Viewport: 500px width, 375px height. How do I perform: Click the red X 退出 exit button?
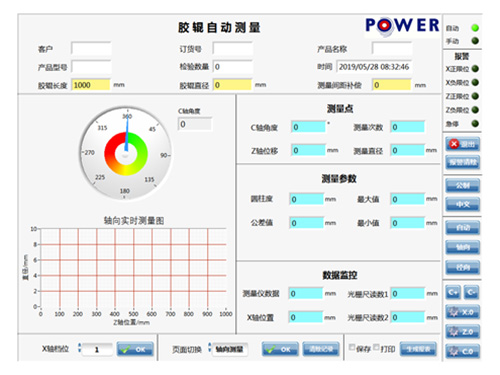[463, 144]
